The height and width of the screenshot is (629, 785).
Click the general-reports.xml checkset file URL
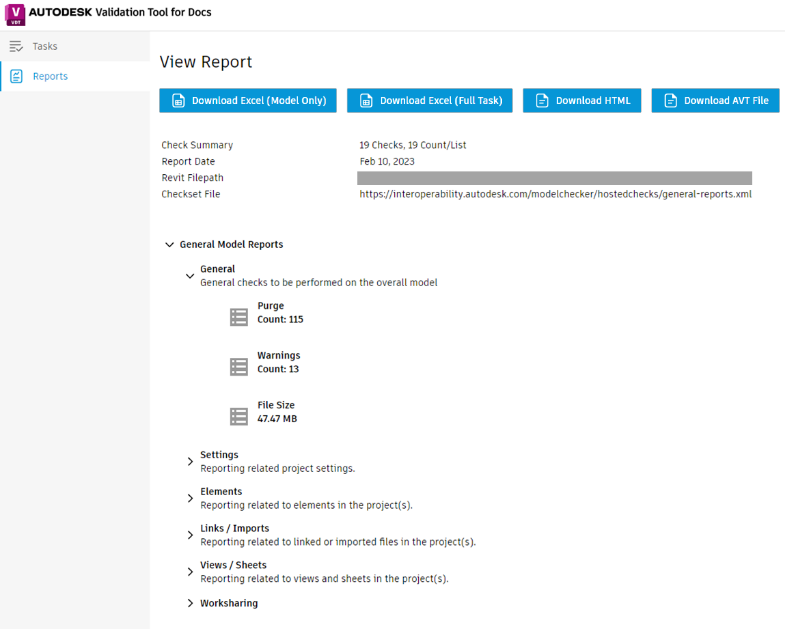click(555, 194)
